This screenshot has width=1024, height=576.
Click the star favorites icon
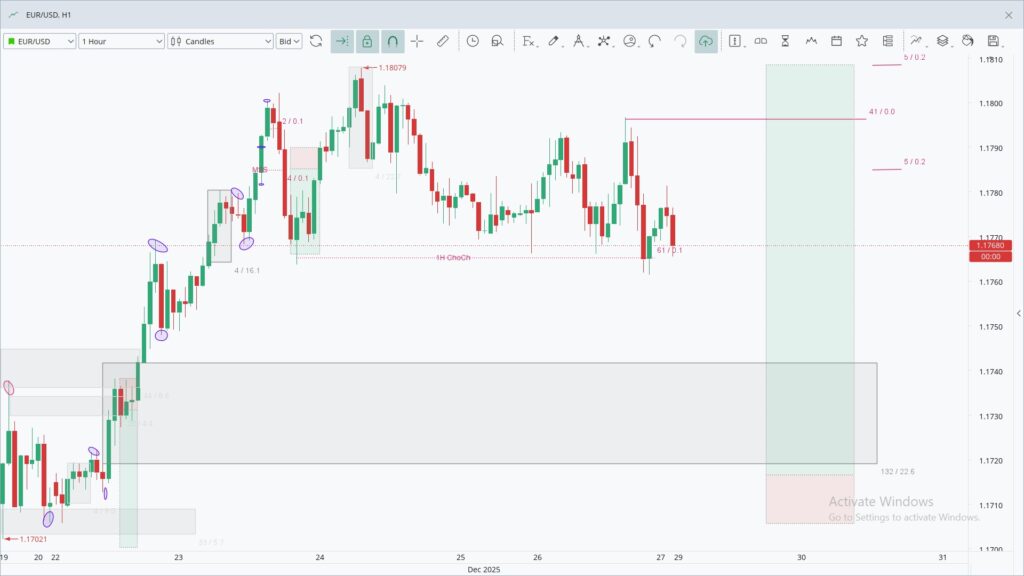click(862, 41)
